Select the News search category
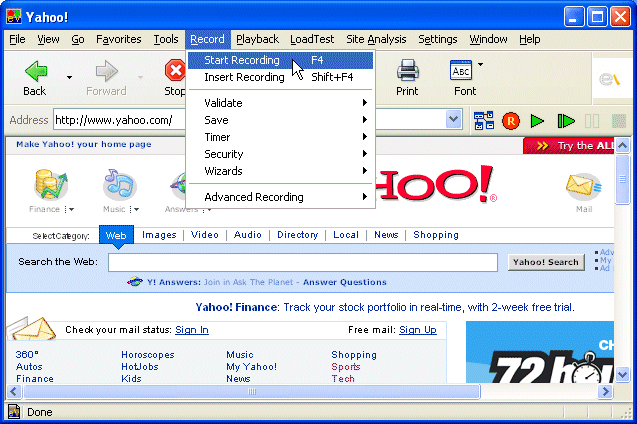The width and height of the screenshot is (637, 424). (386, 235)
